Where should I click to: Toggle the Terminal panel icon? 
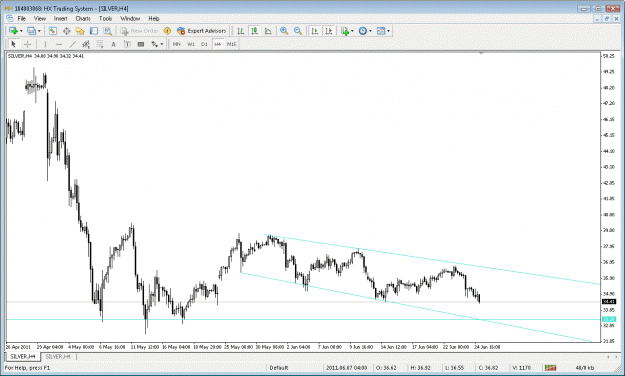tap(94, 31)
